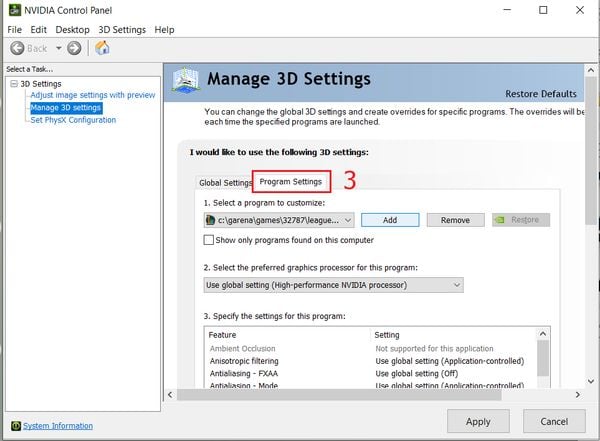Click the Forward arrow icon
The width and height of the screenshot is (600, 441).
click(74, 48)
